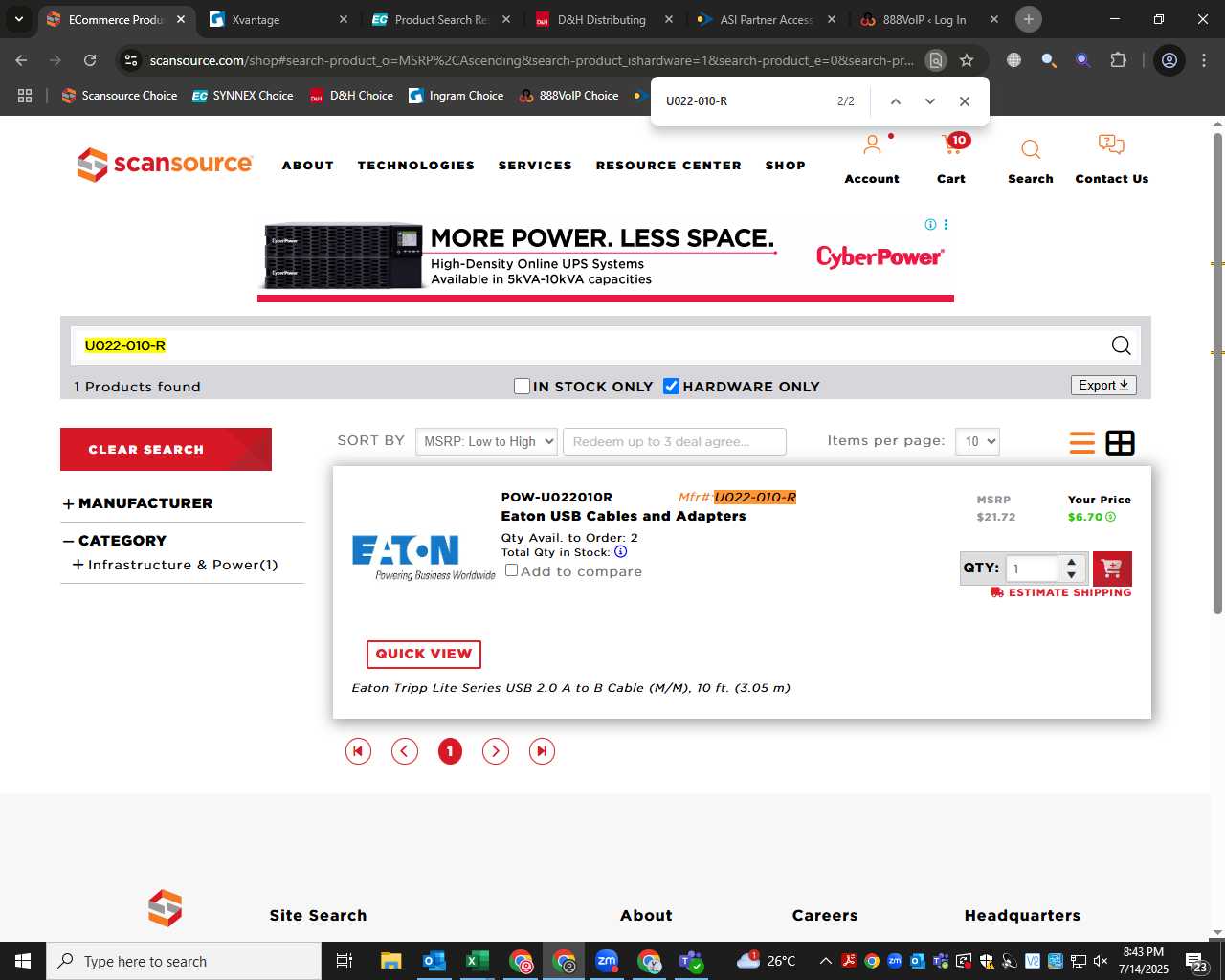
Task: Click the Clear Search button
Action: tap(166, 449)
